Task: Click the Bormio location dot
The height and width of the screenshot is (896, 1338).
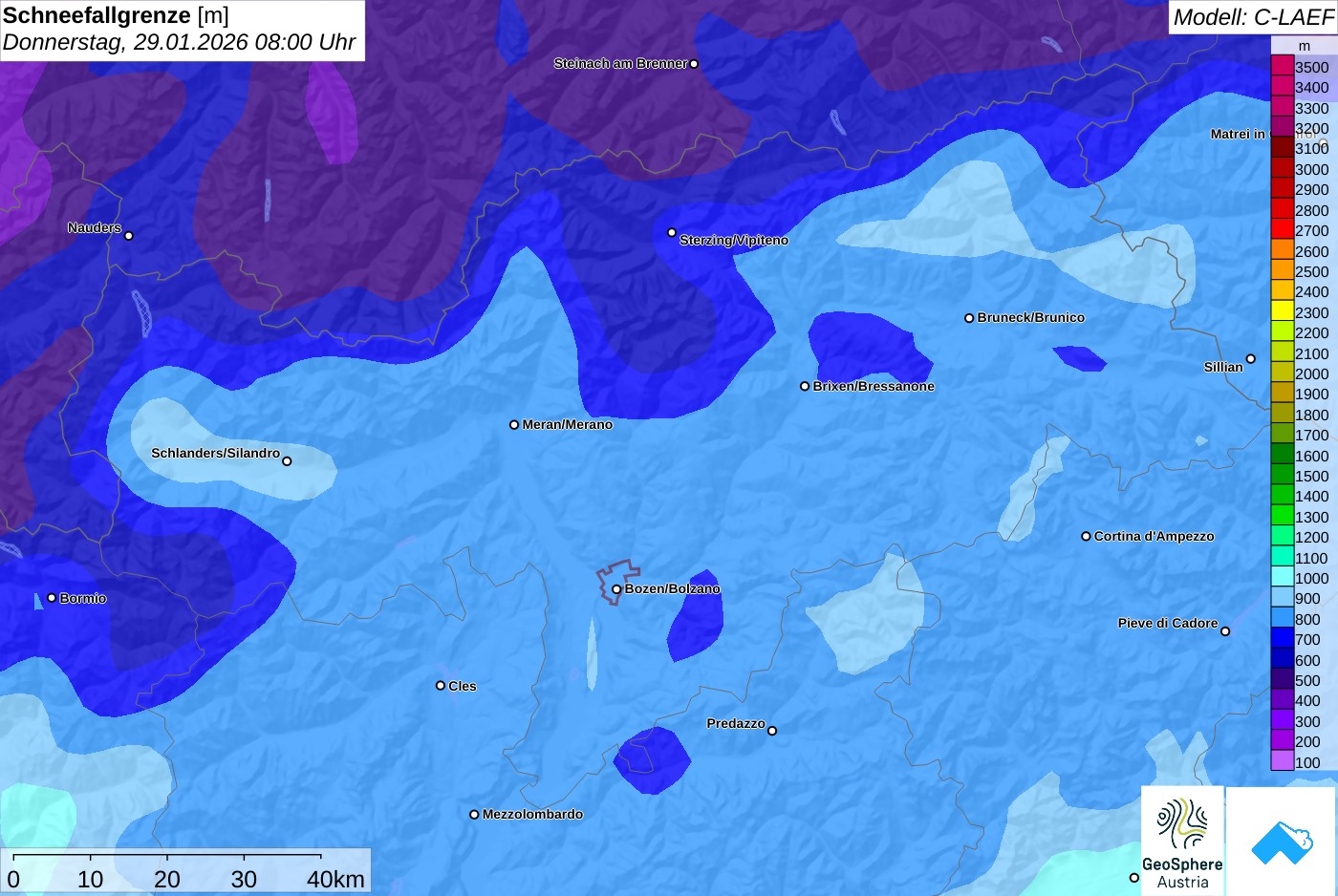Action: 52,598
